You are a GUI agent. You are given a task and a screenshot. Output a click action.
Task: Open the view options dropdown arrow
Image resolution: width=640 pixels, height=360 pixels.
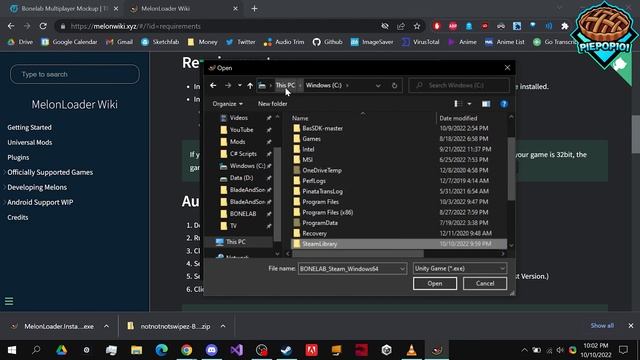pyautogui.click(x=469, y=104)
